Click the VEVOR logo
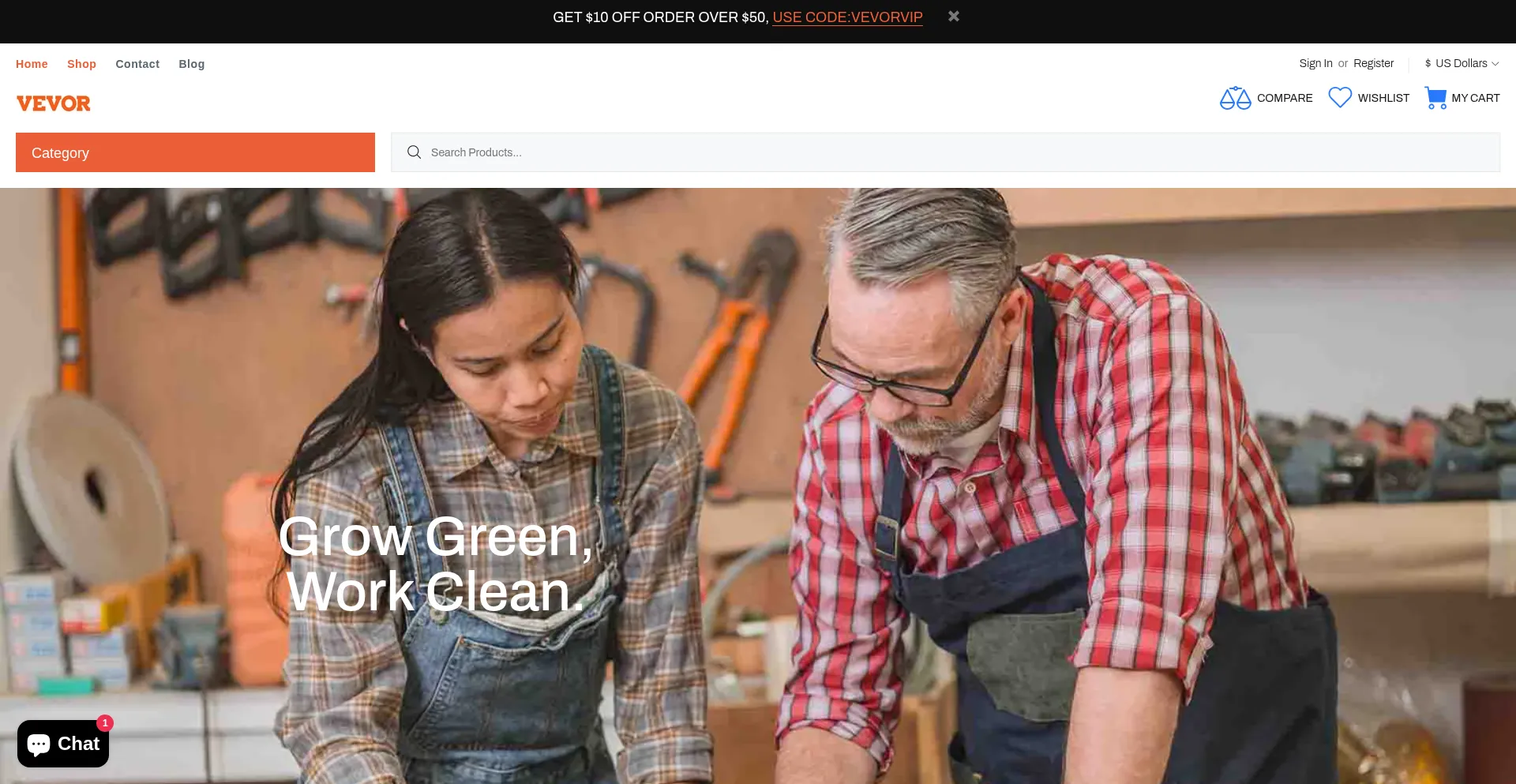This screenshot has height=784, width=1516. [x=54, y=103]
